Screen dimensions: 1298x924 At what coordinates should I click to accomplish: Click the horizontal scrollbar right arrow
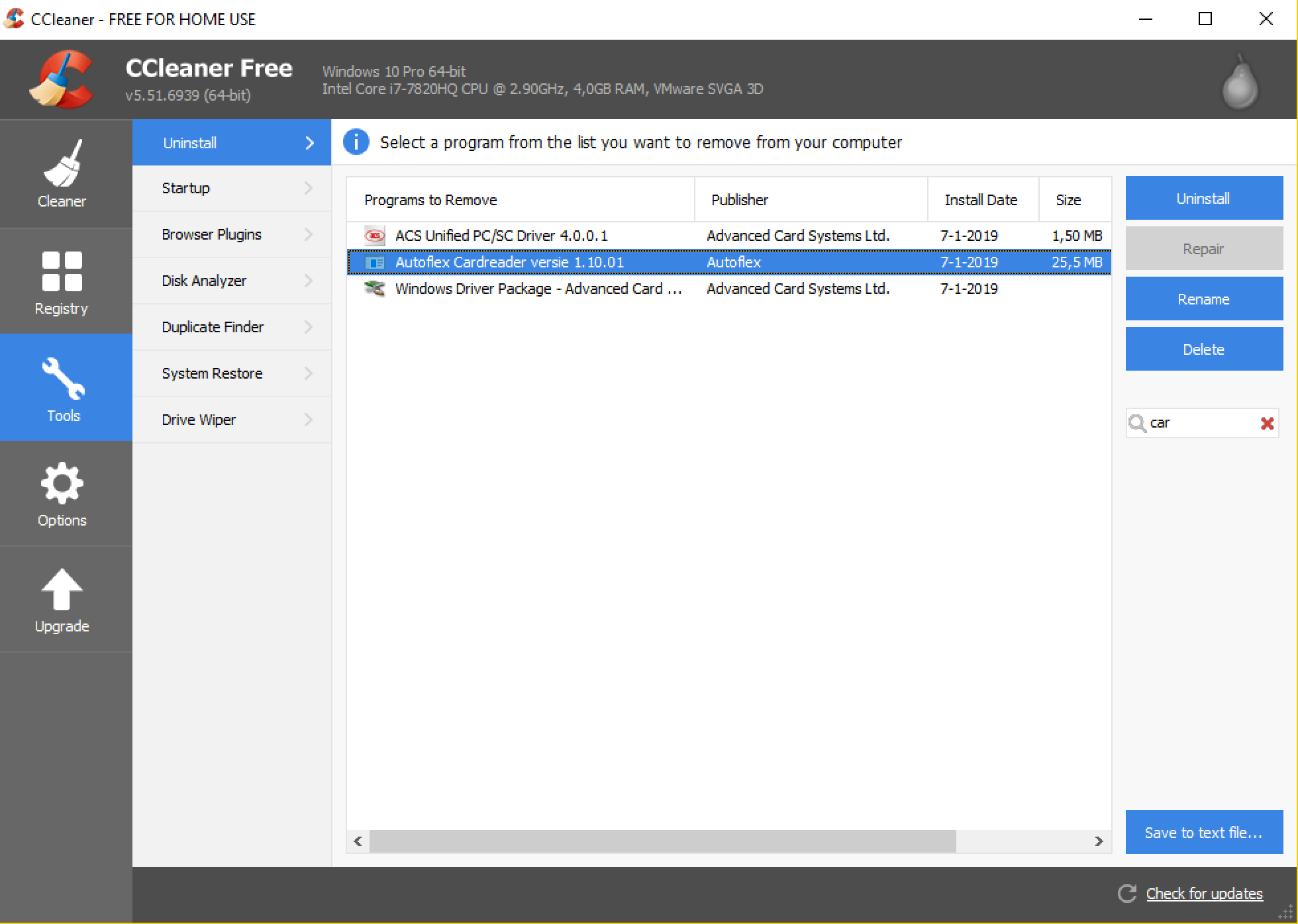(1099, 841)
